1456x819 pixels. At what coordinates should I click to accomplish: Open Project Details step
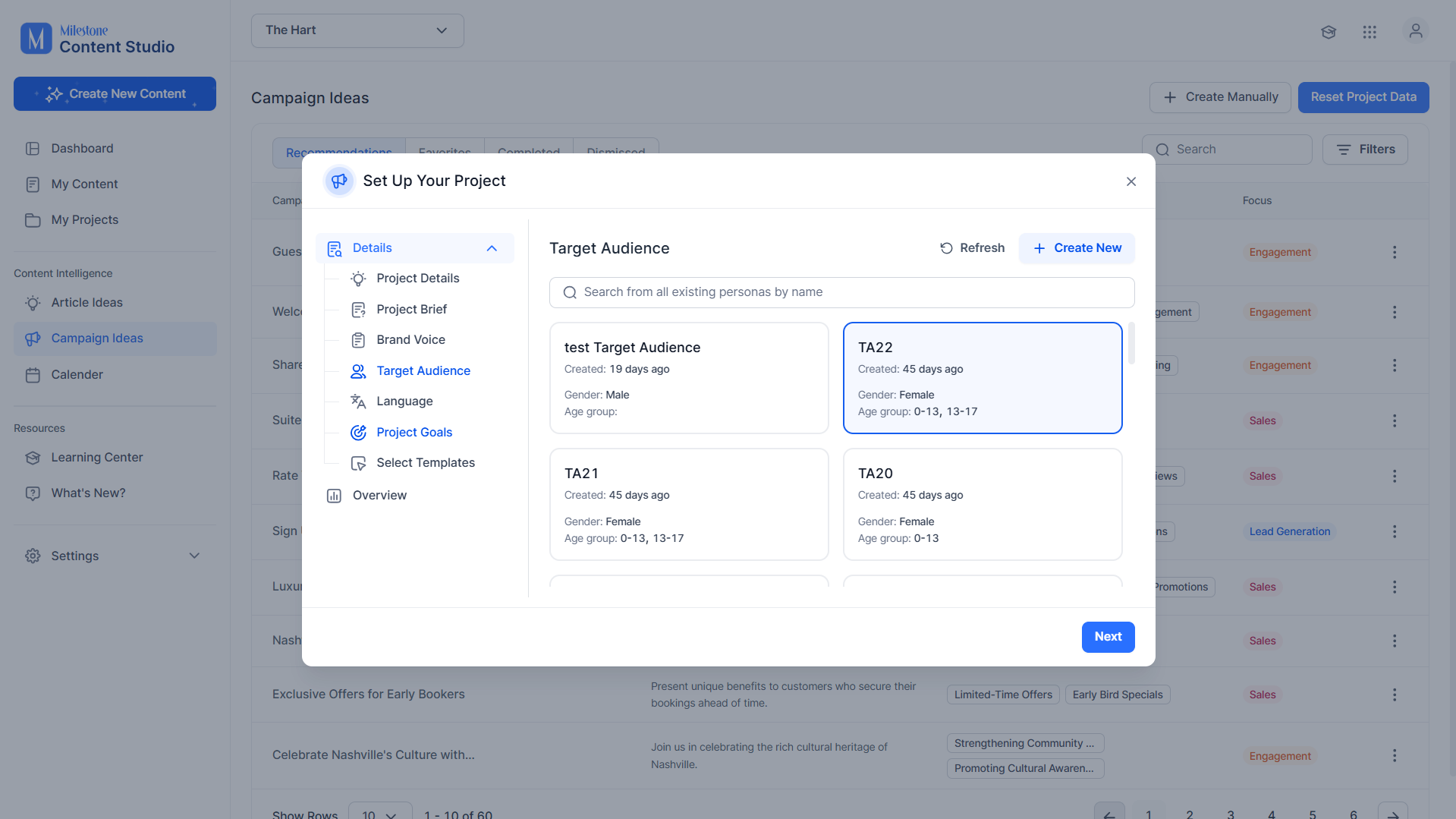pos(417,279)
